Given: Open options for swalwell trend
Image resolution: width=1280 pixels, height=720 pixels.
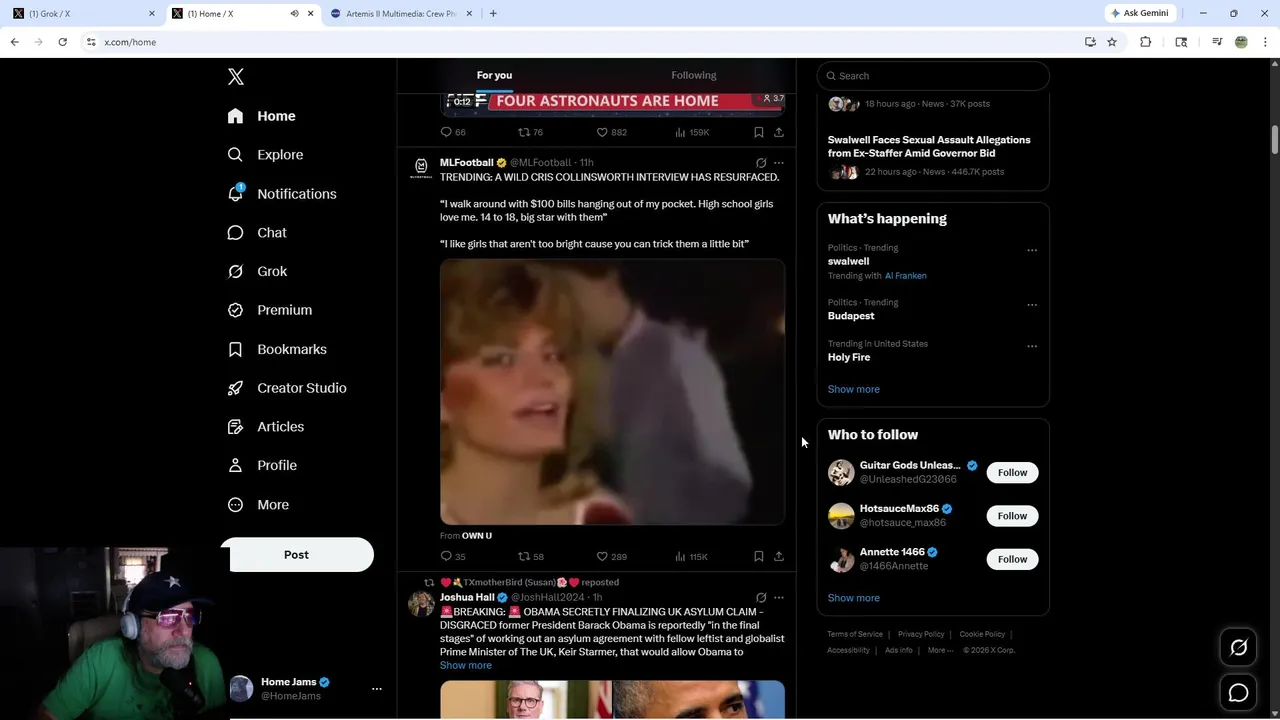Looking at the screenshot, I should pos(1032,250).
